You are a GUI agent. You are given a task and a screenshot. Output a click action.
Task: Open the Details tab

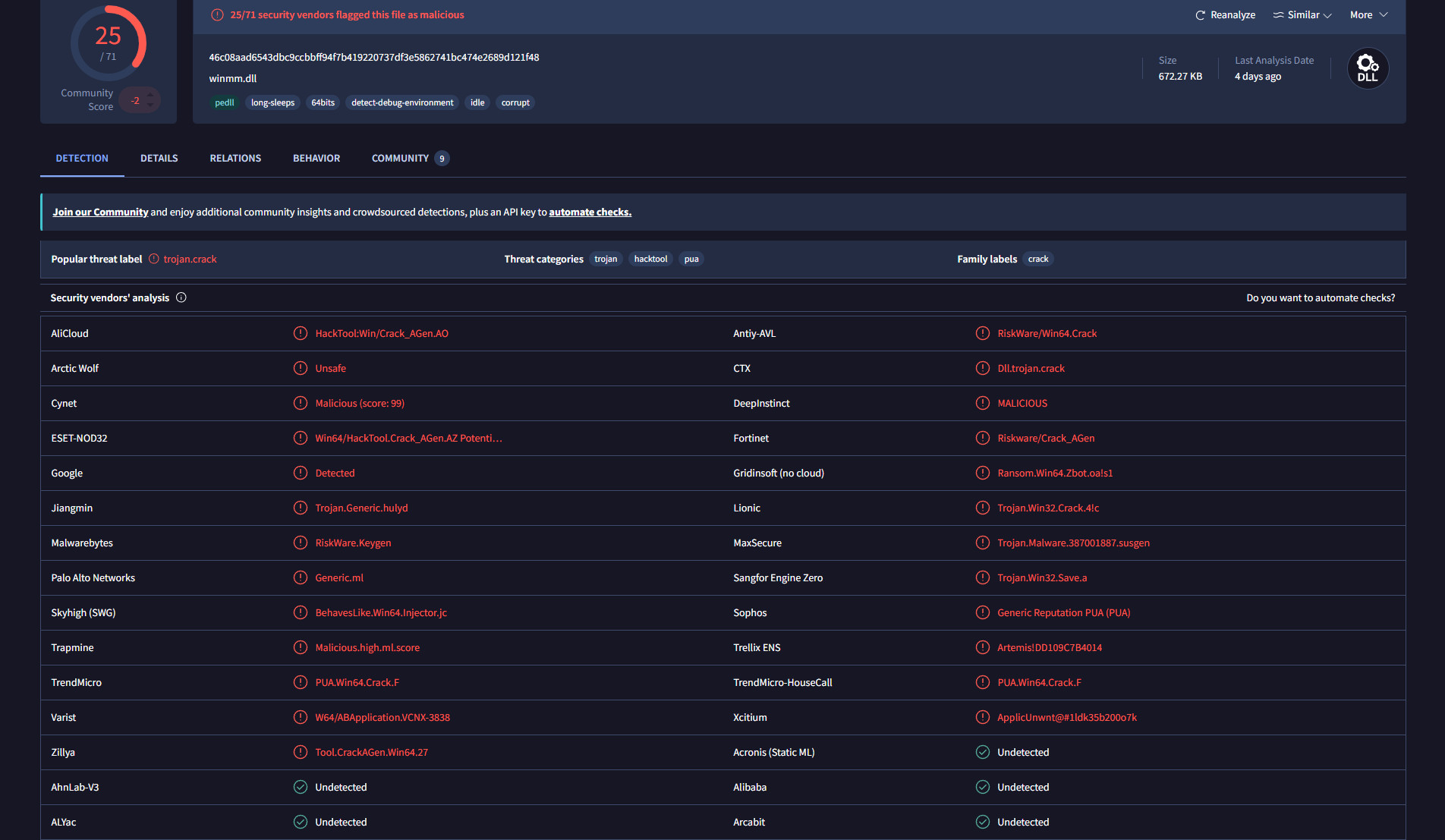coord(159,158)
